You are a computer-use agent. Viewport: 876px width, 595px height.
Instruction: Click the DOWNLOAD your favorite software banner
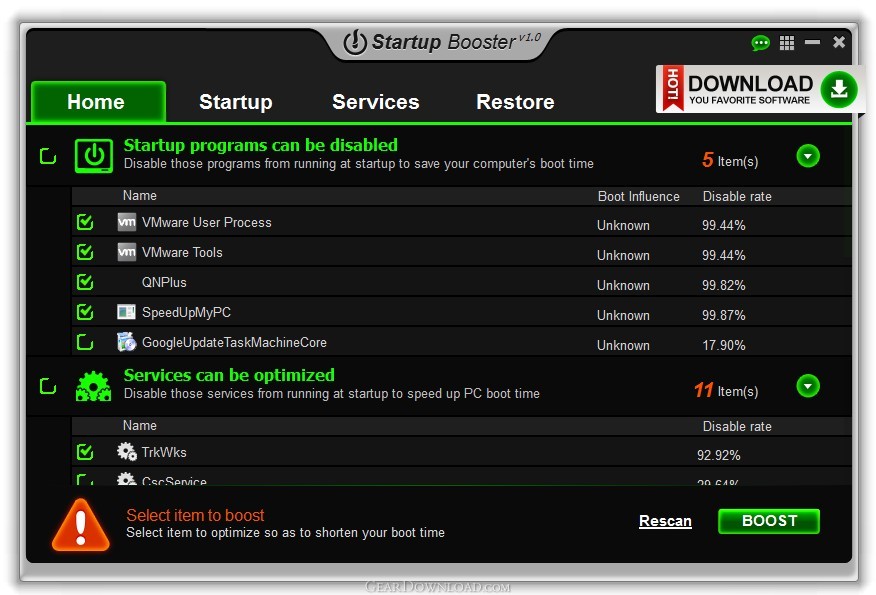[760, 89]
